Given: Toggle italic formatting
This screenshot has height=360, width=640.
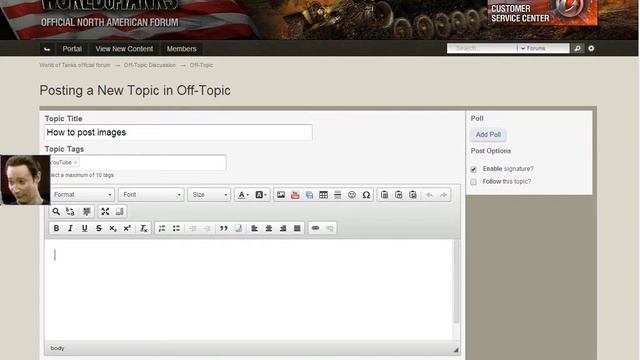Looking at the screenshot, I should (x=70, y=228).
